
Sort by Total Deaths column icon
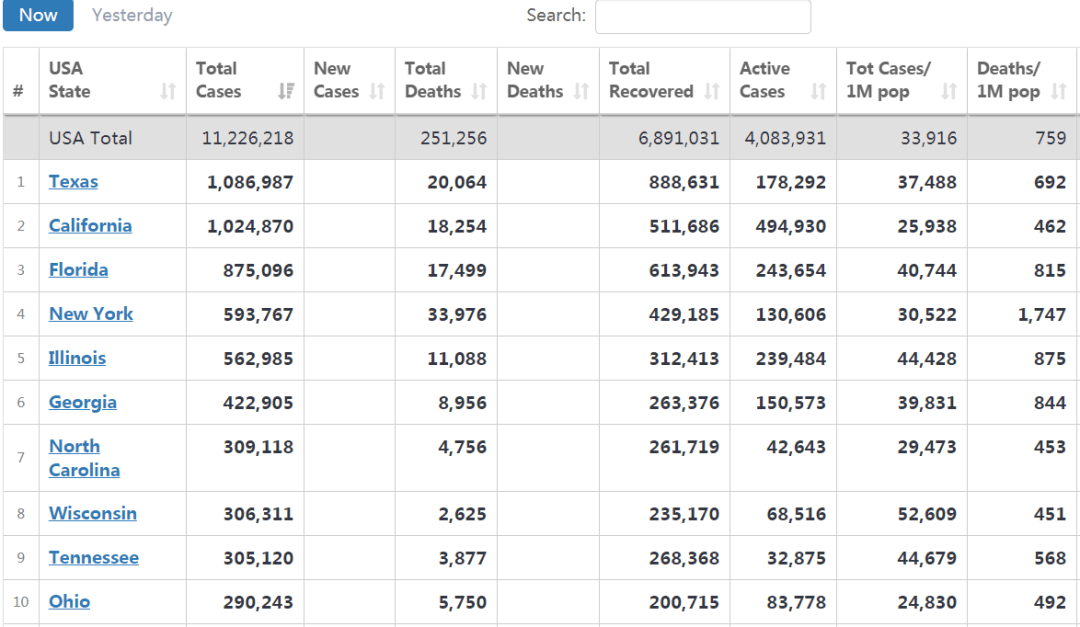point(479,91)
